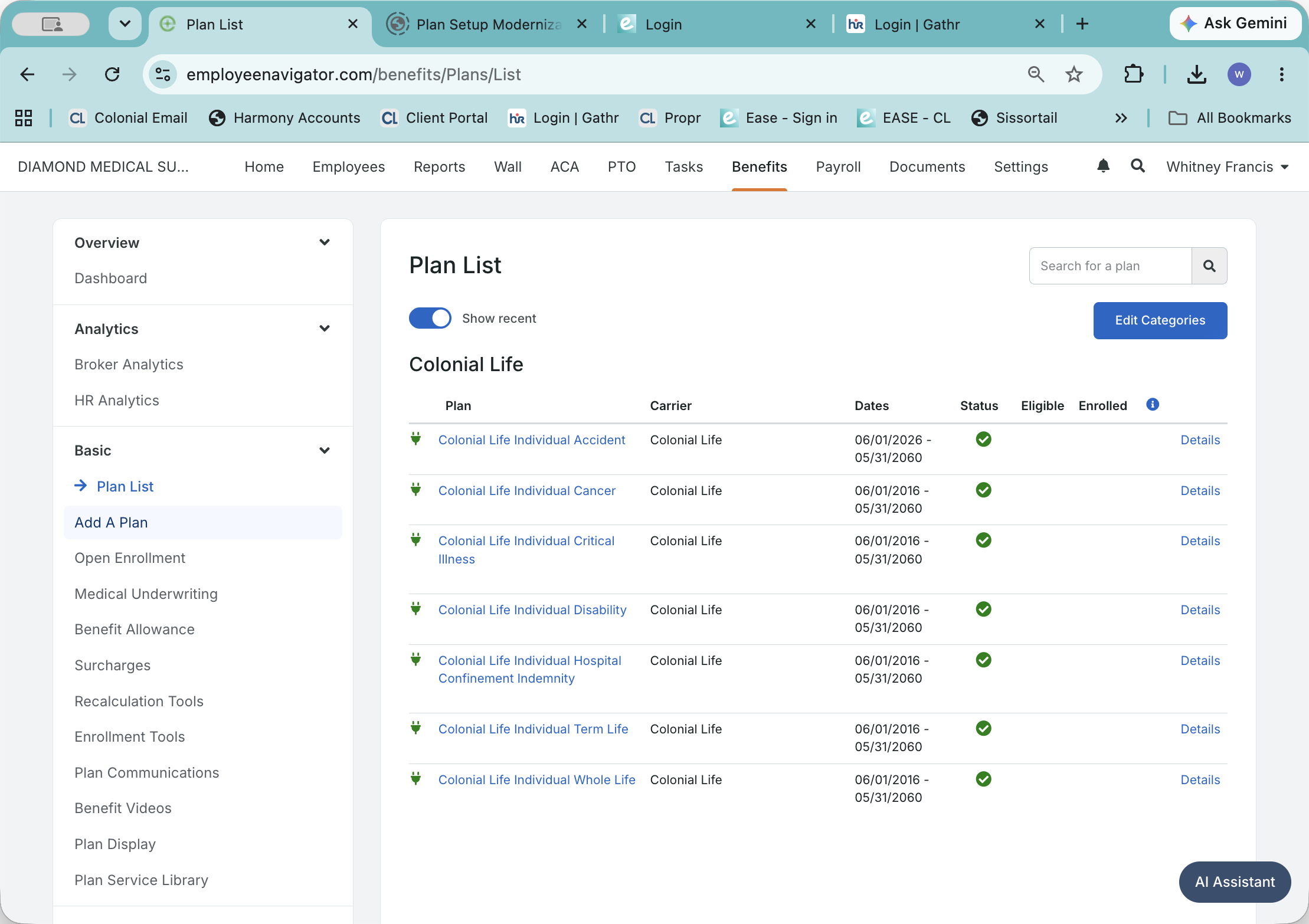Viewport: 1309px width, 924px height.
Task: Open Dashboard in sidebar
Action: point(110,278)
